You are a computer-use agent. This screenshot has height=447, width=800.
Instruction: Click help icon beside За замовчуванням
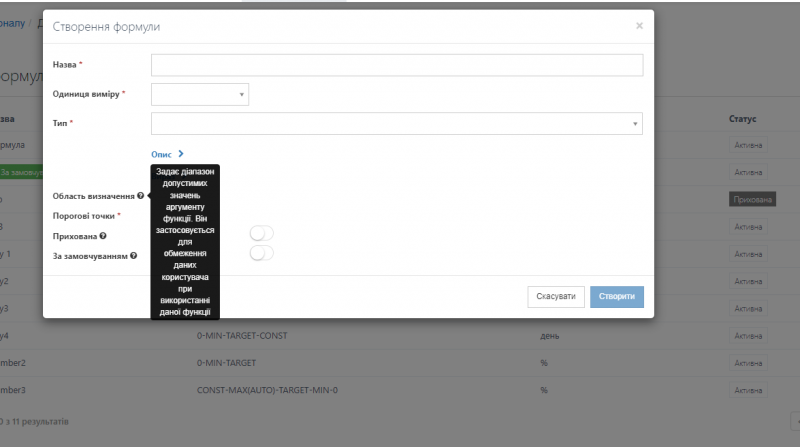click(134, 256)
